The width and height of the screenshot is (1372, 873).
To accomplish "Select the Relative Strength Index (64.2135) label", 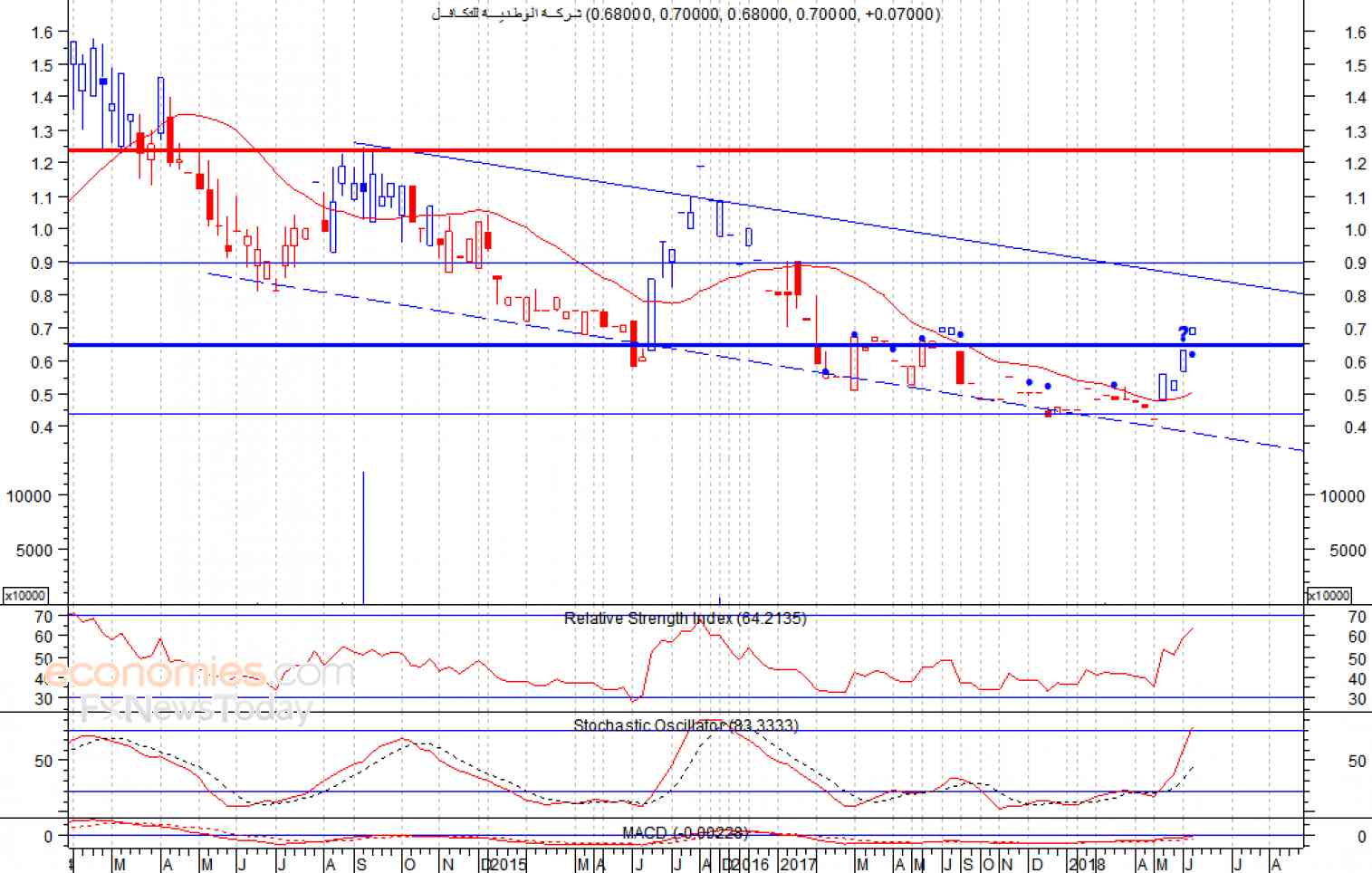I will point(685,619).
